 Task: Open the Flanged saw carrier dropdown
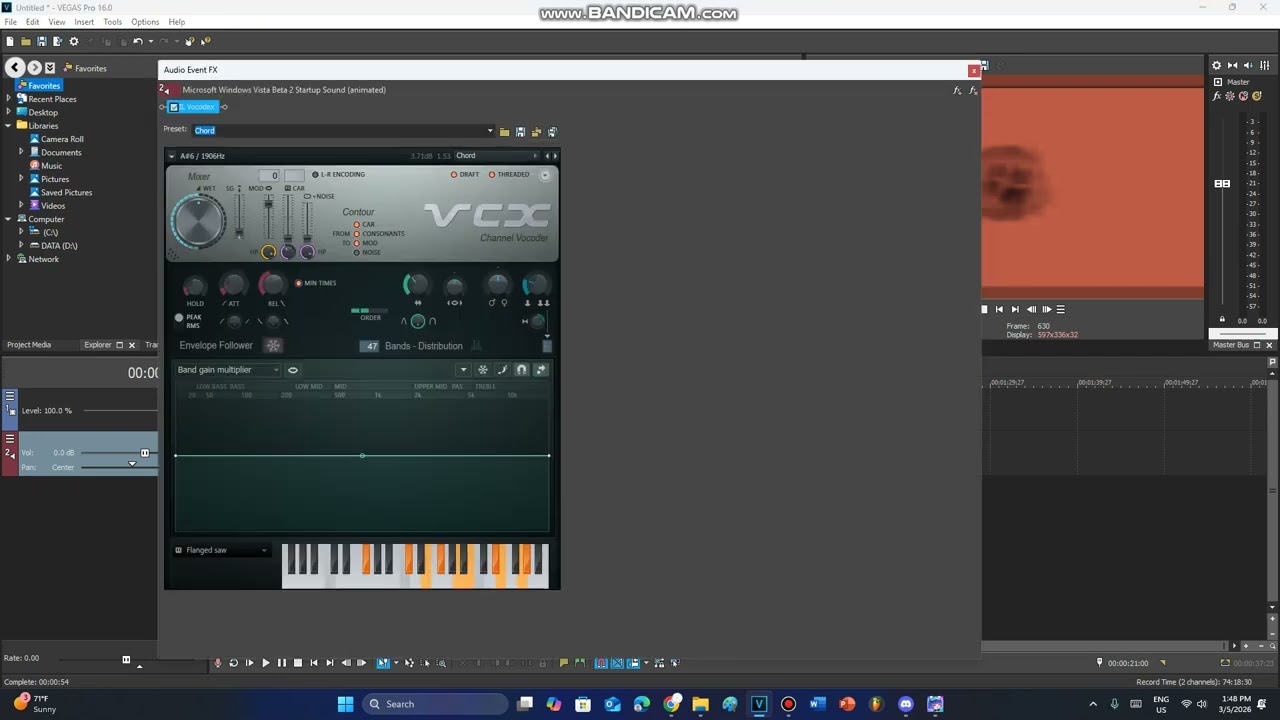pos(222,551)
